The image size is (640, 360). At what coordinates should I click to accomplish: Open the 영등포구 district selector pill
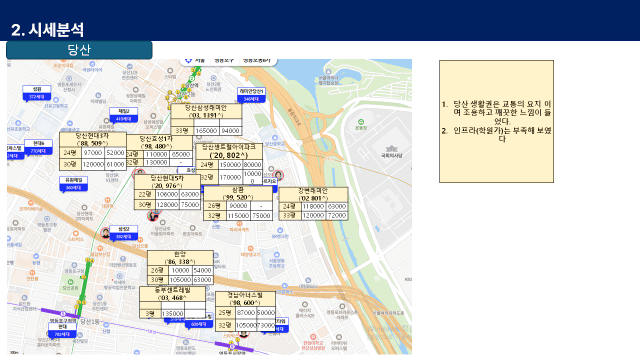pos(224,61)
